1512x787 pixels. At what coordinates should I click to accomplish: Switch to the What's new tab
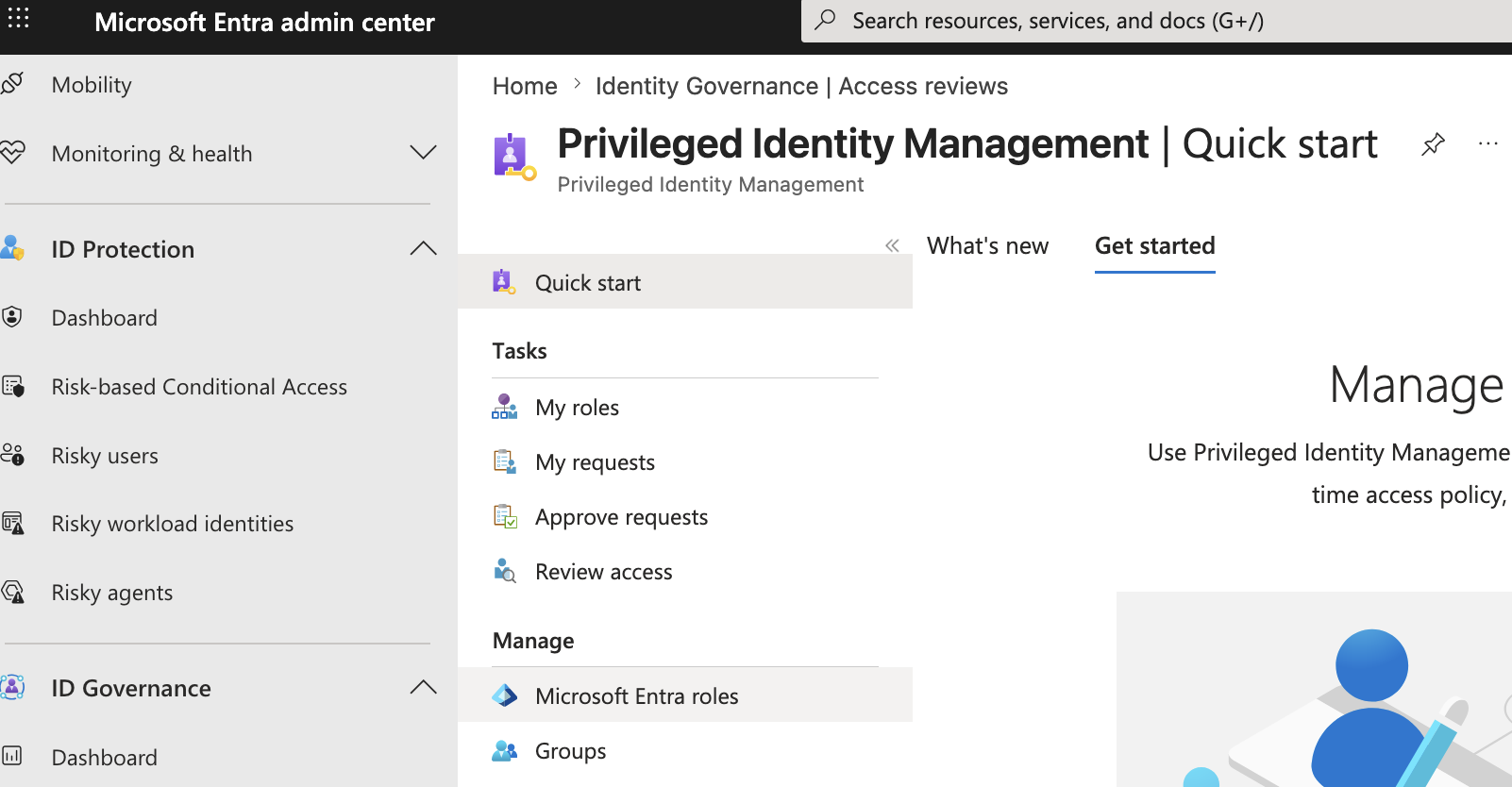pyautogui.click(x=987, y=246)
